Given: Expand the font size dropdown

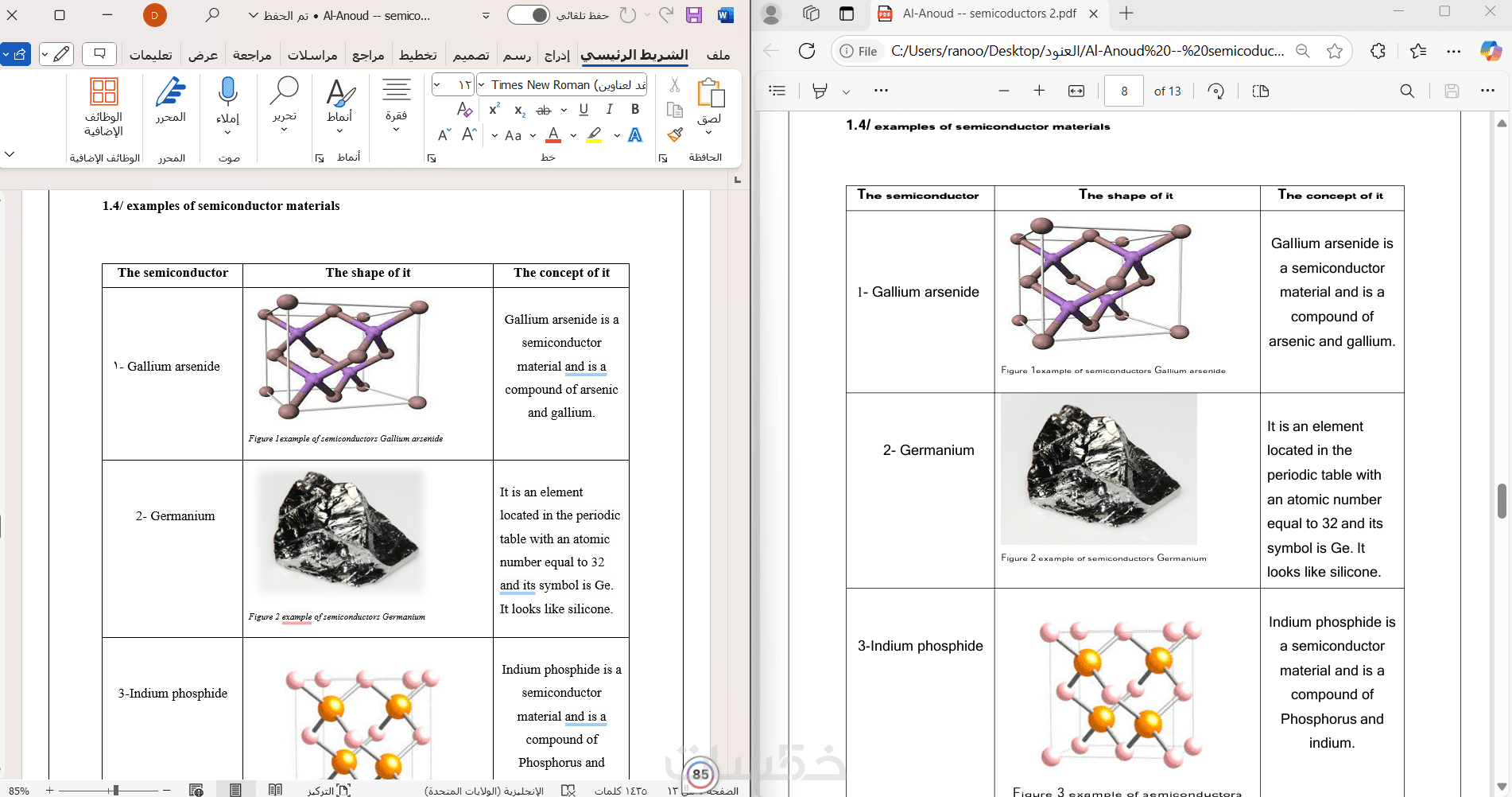Looking at the screenshot, I should point(438,85).
